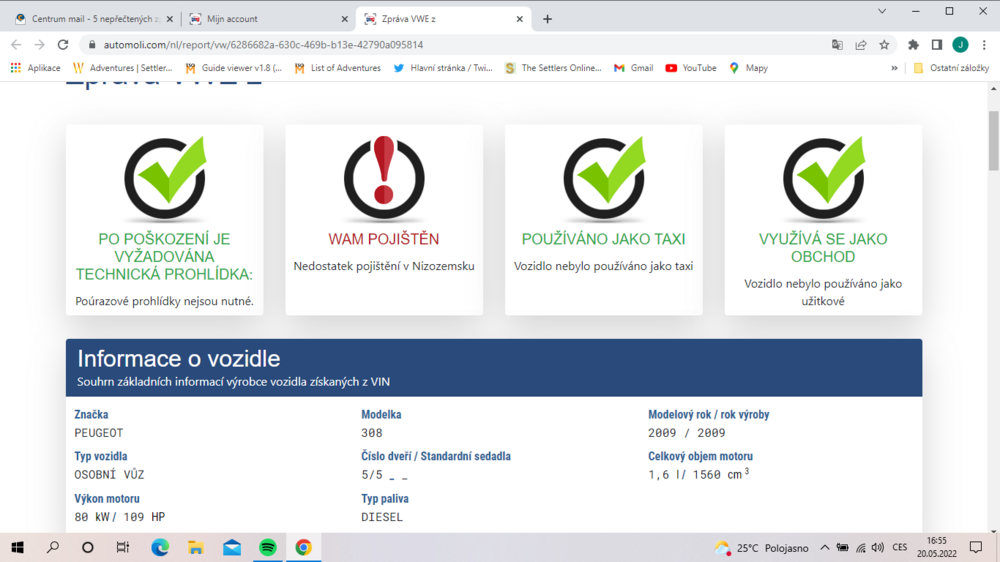Open the Guide viewer v1.8 bookmark
The height and width of the screenshot is (562, 1000).
[x=233, y=68]
